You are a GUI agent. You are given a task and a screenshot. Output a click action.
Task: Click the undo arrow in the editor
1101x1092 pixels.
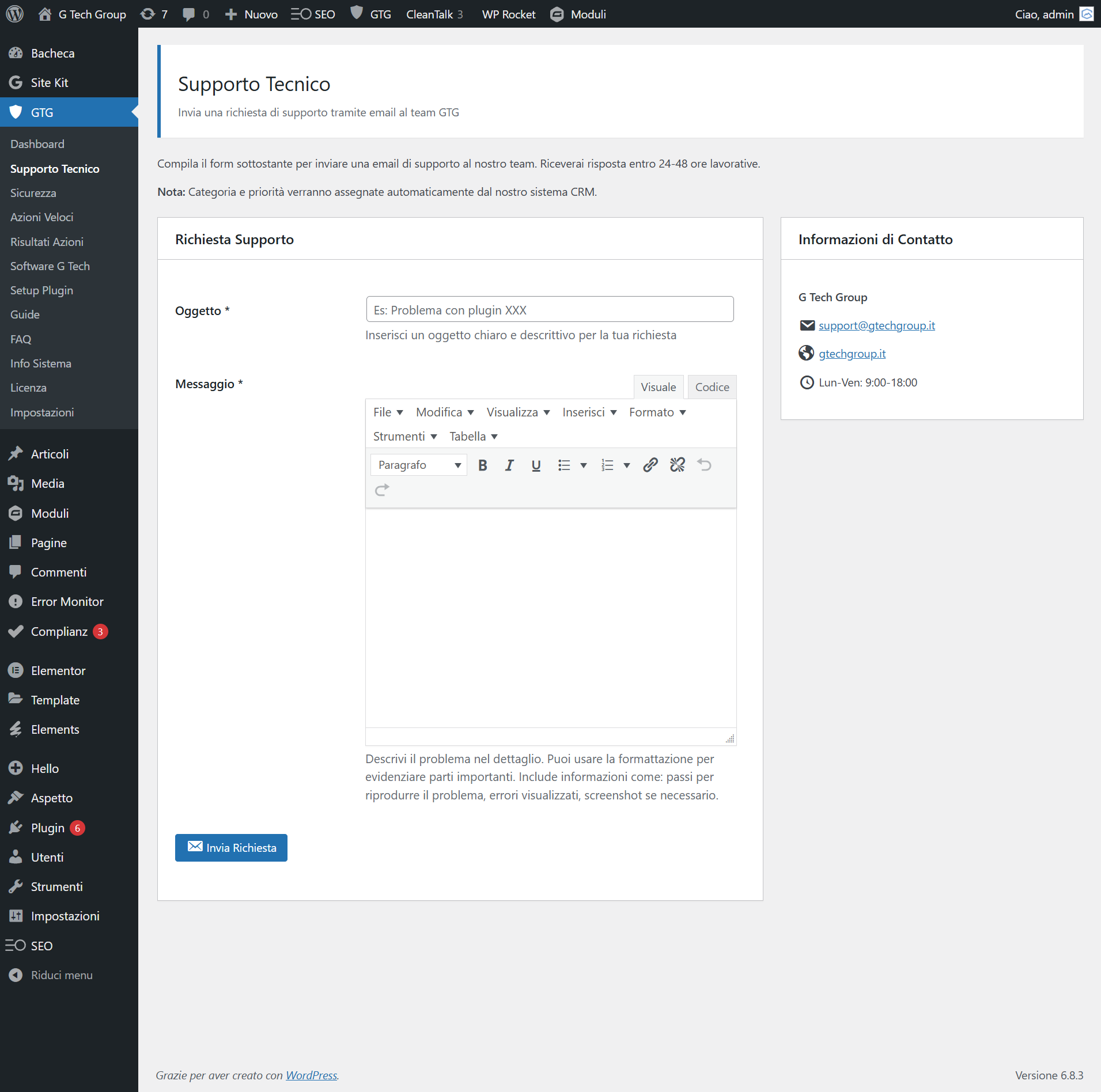[x=704, y=465]
